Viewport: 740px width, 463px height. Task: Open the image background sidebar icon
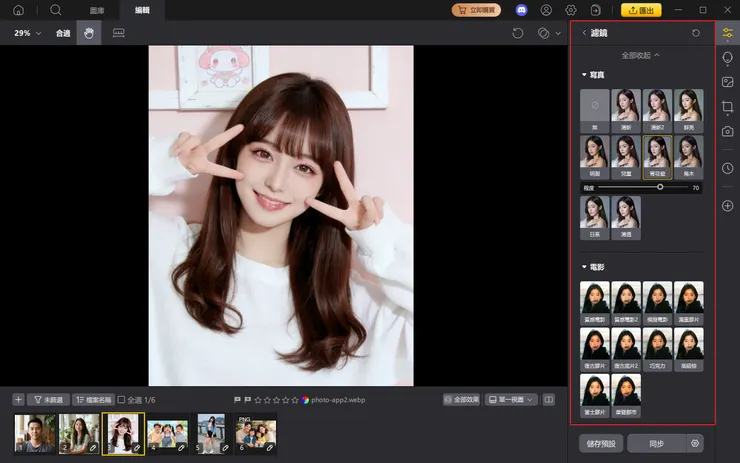click(727, 82)
